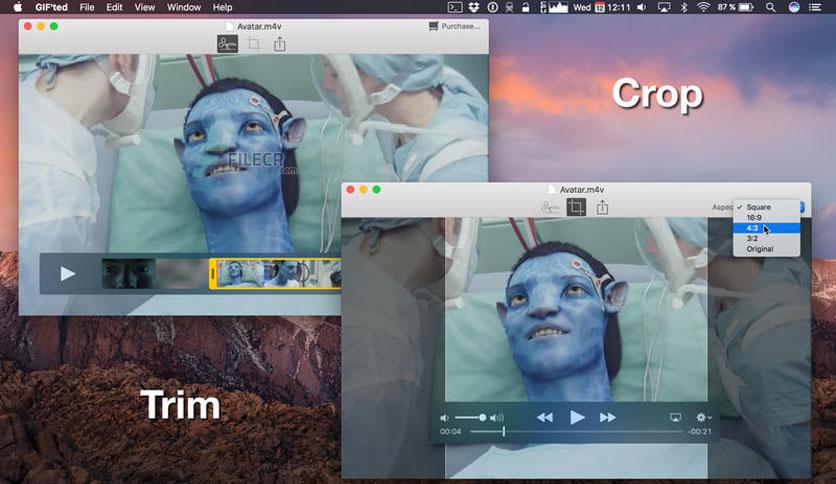Open the Wi-Fi menu bar icon
Image resolution: width=836 pixels, height=484 pixels.
[704, 7]
